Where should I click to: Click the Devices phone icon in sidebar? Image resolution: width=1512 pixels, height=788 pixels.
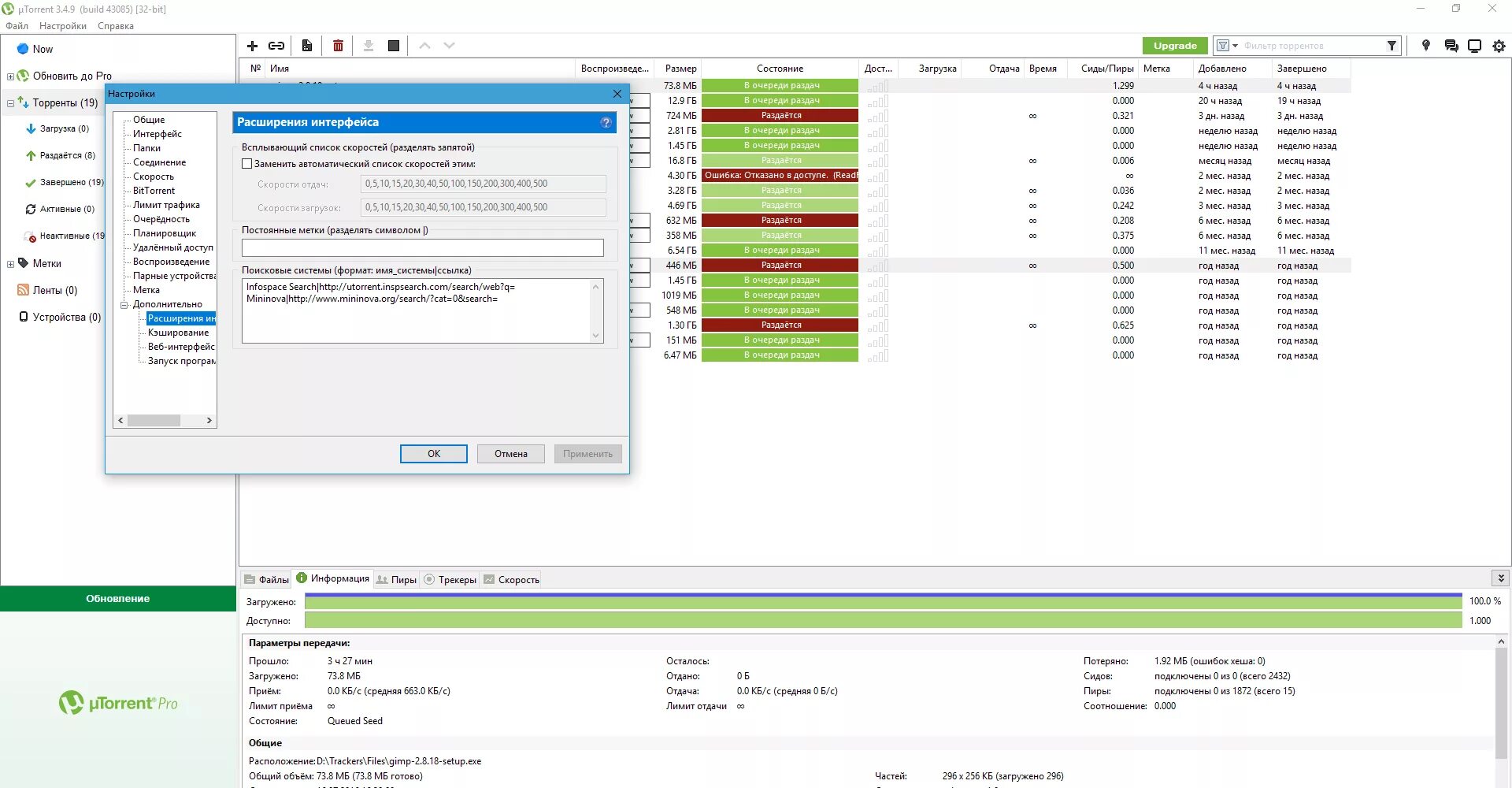(x=24, y=317)
